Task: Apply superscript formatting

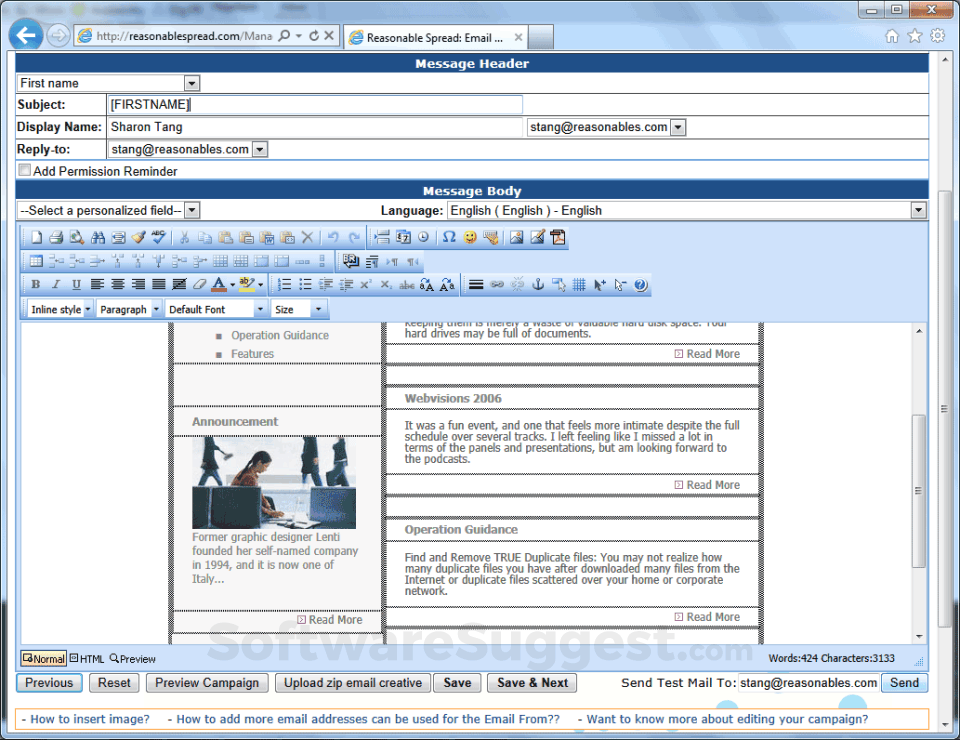Action: click(366, 285)
